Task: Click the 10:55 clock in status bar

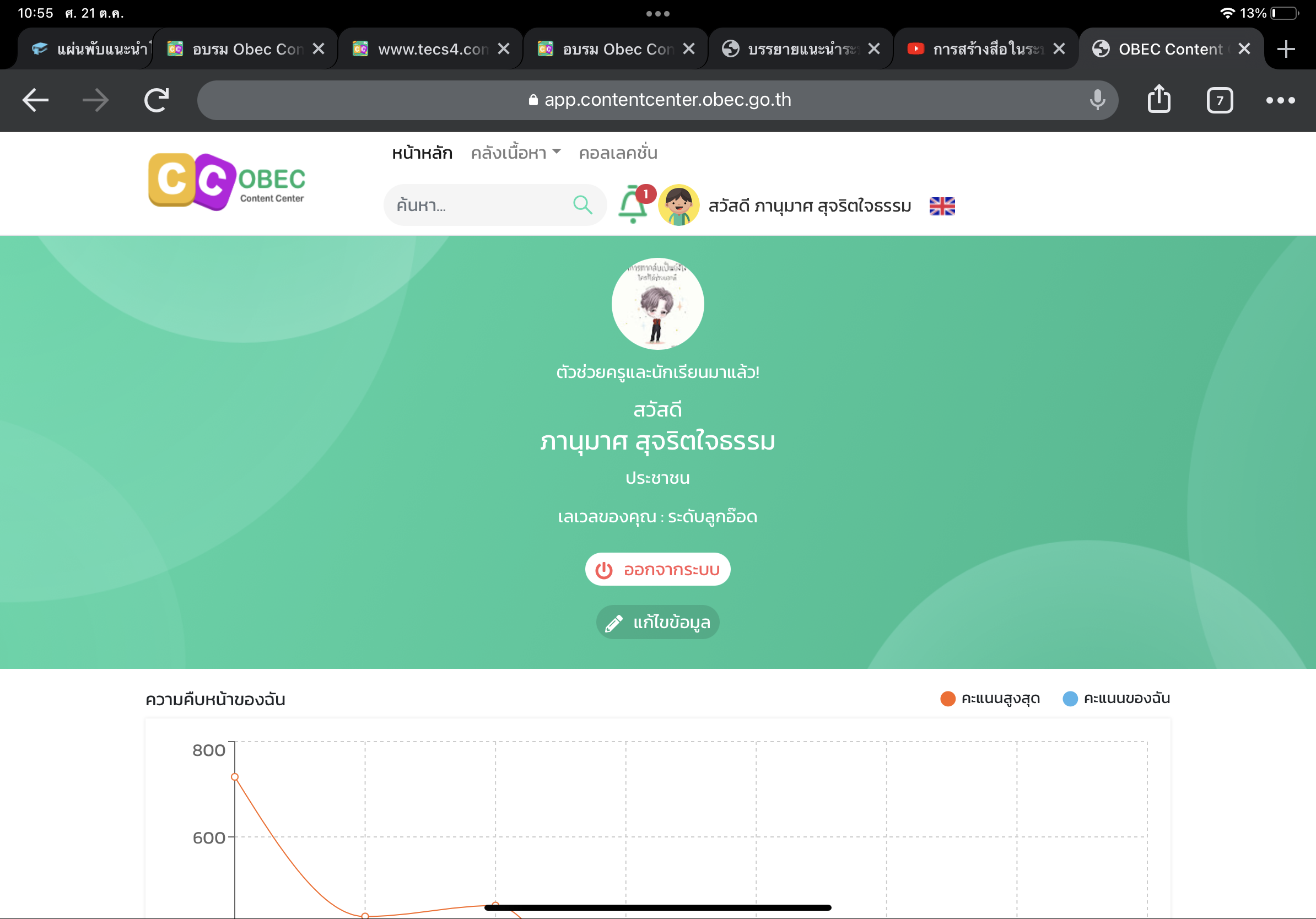Action: [x=35, y=13]
